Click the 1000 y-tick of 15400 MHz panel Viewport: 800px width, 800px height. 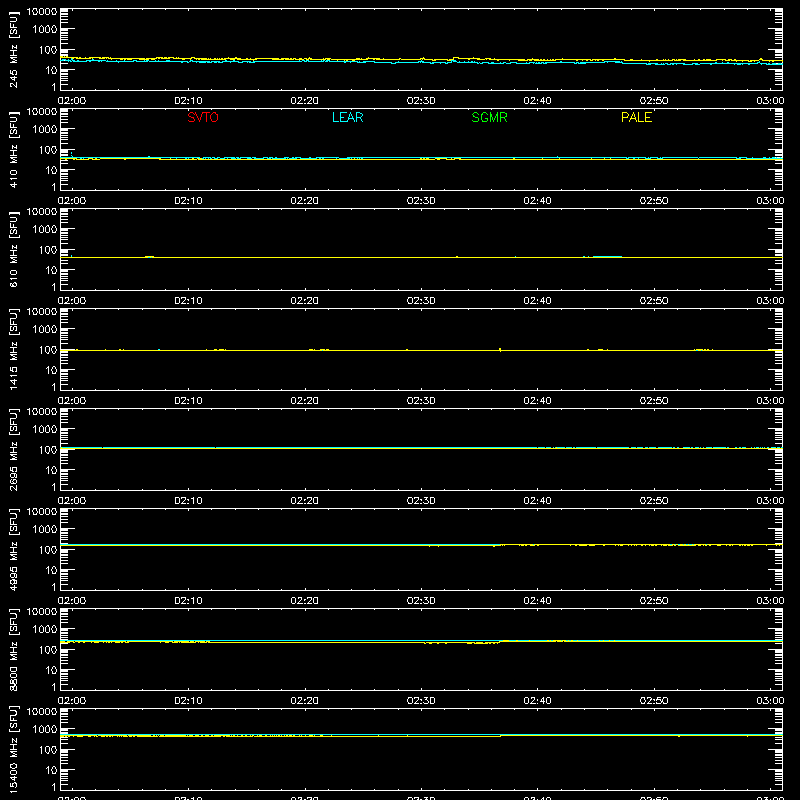pyautogui.click(x=45, y=730)
